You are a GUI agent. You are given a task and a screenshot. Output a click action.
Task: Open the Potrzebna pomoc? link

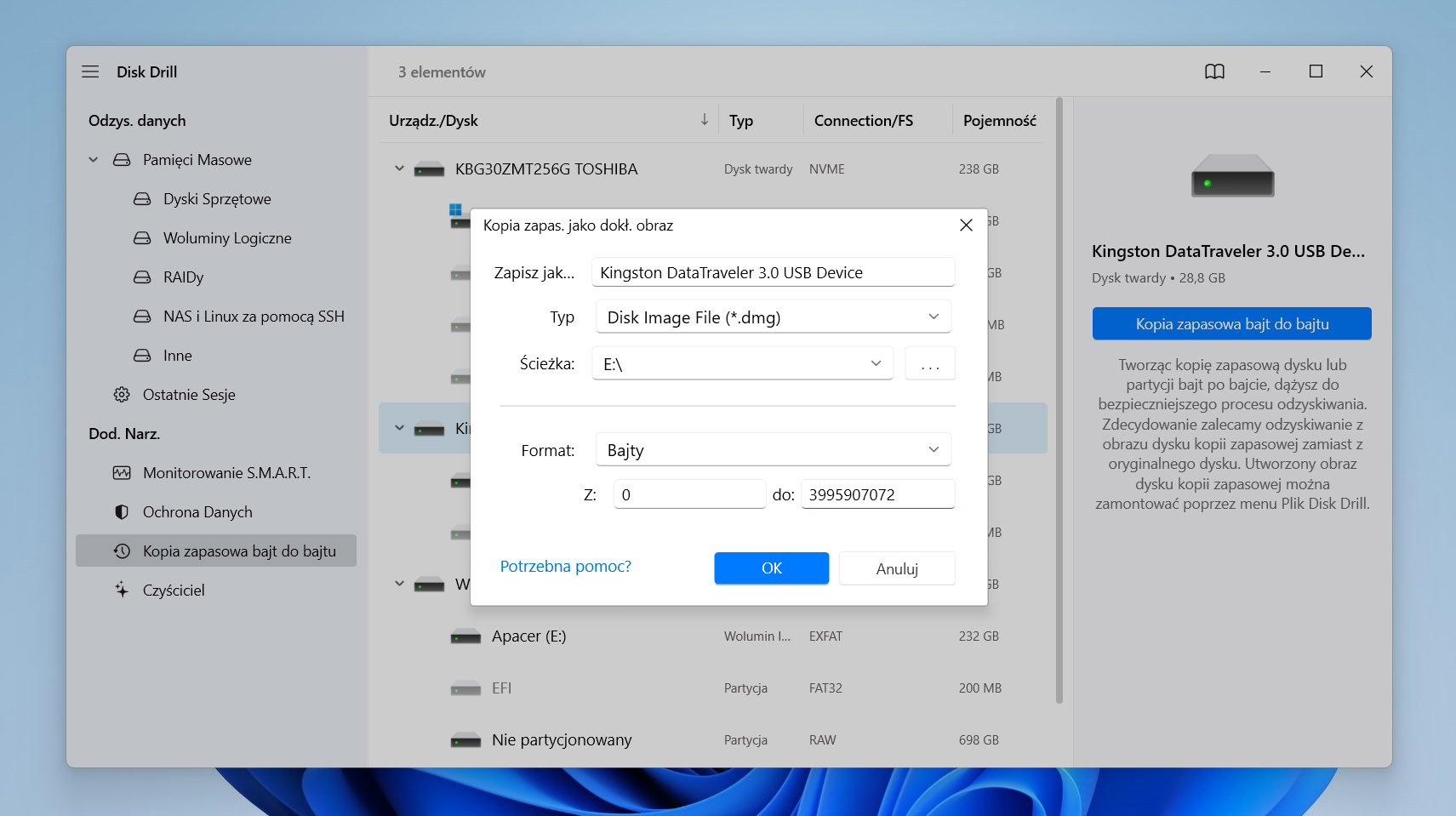(x=565, y=567)
